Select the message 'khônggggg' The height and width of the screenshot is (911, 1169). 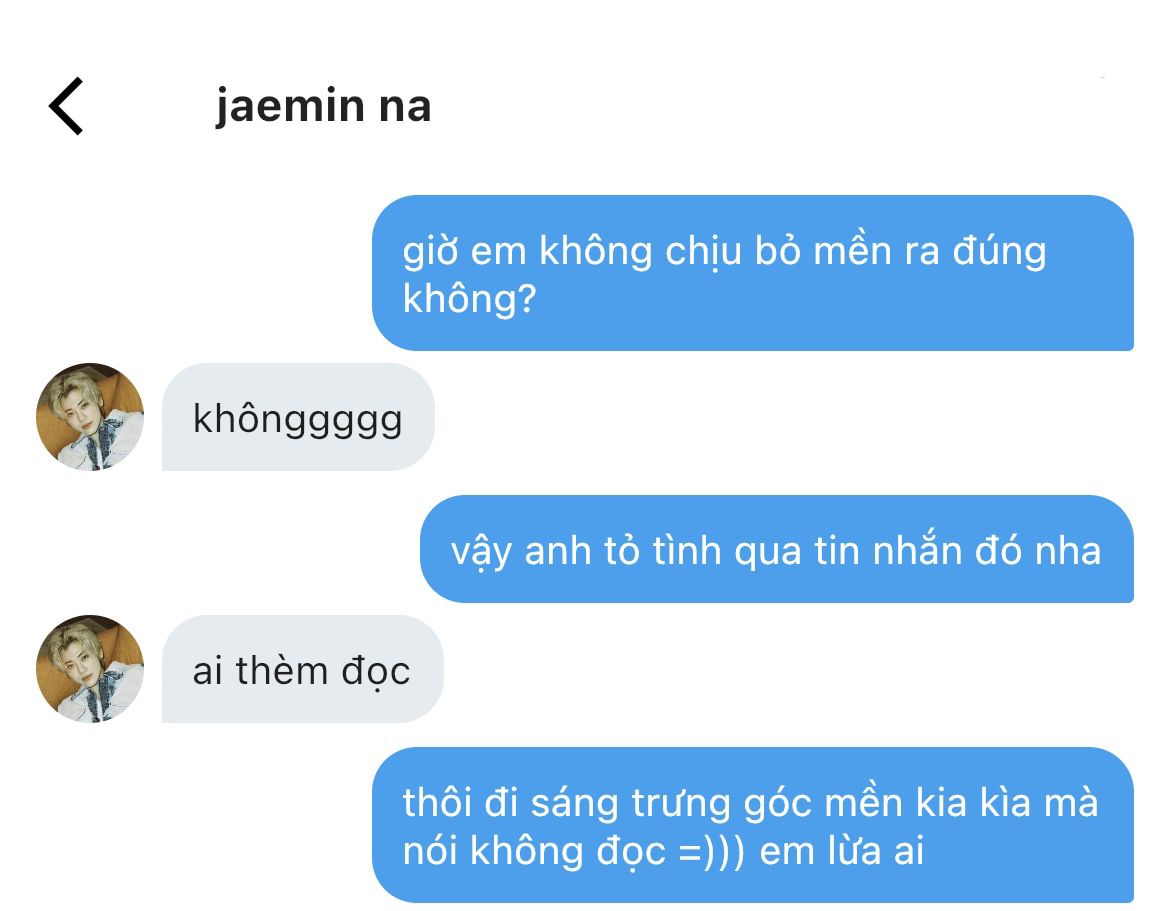(x=298, y=417)
